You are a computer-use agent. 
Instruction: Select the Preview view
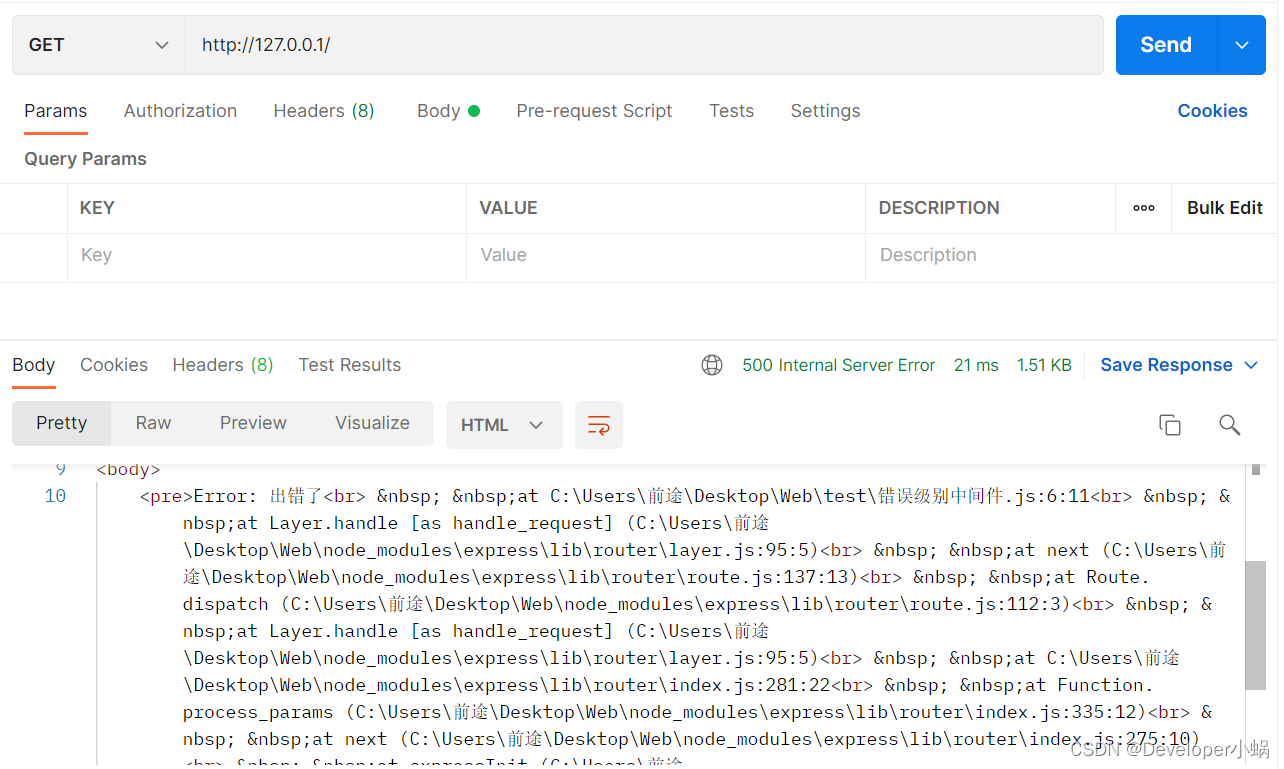(x=253, y=423)
